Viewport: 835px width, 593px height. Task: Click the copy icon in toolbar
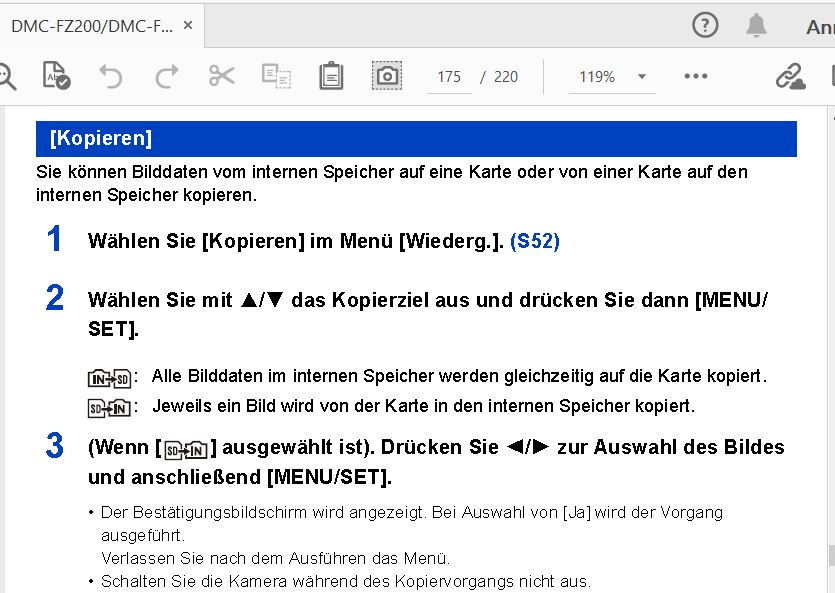click(x=275, y=76)
